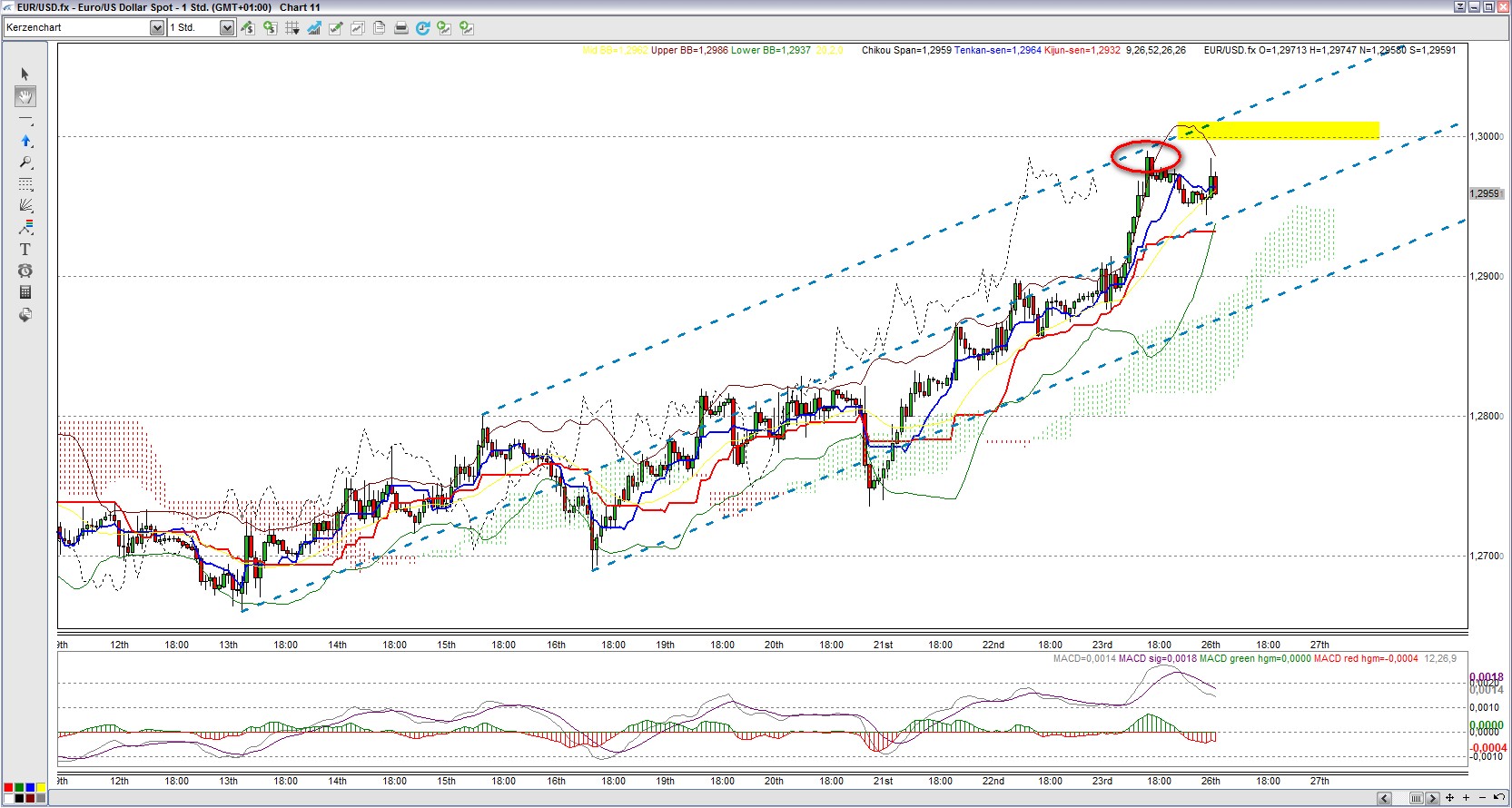Activate the hand pan tool
The width and height of the screenshot is (1512, 808).
[25, 96]
